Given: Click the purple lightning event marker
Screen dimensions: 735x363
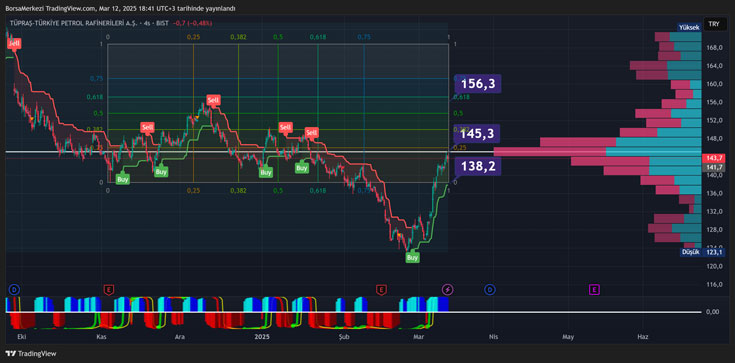Looking at the screenshot, I should (x=447, y=290).
